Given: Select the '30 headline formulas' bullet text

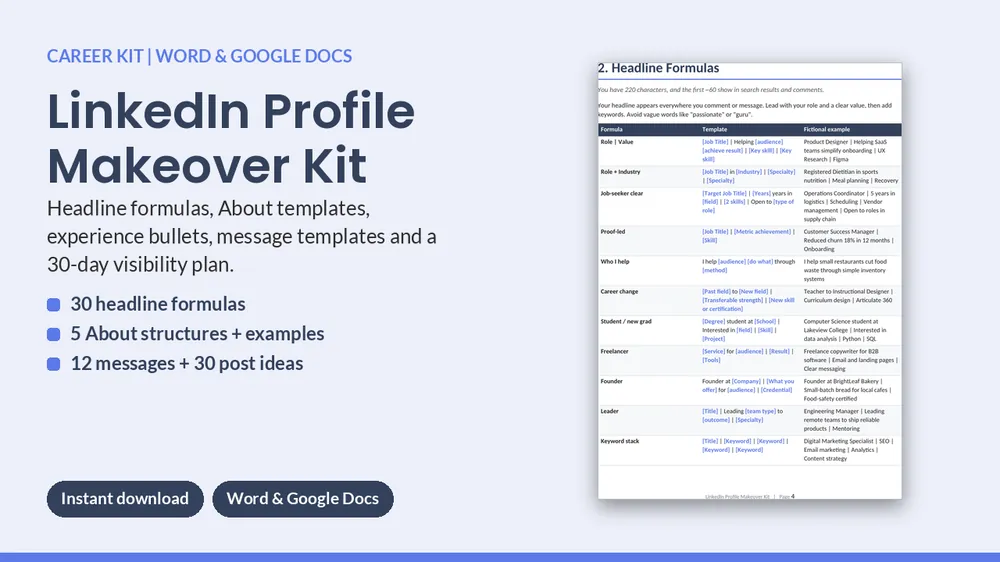Looking at the screenshot, I should tap(158, 304).
